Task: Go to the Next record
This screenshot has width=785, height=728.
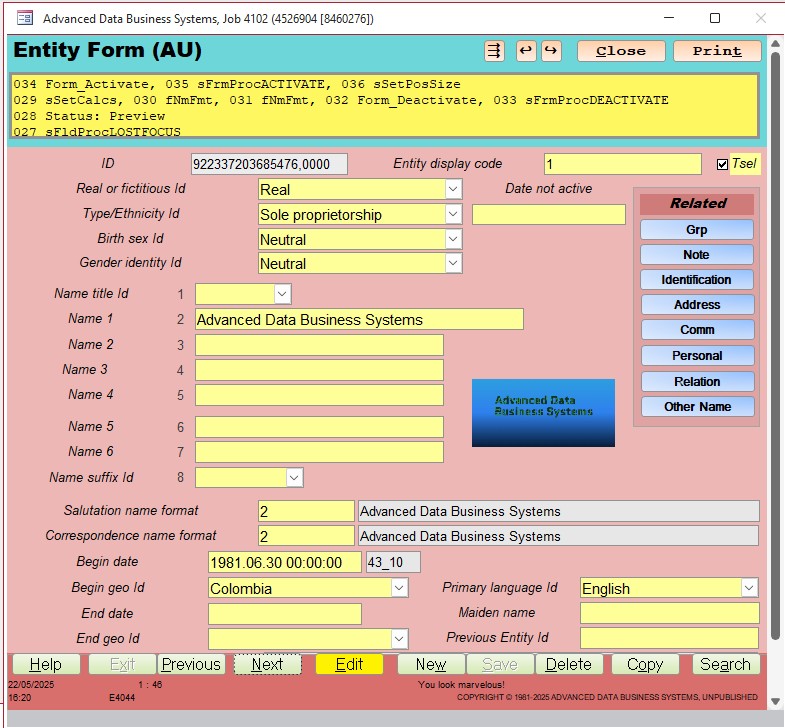Action: [267, 664]
